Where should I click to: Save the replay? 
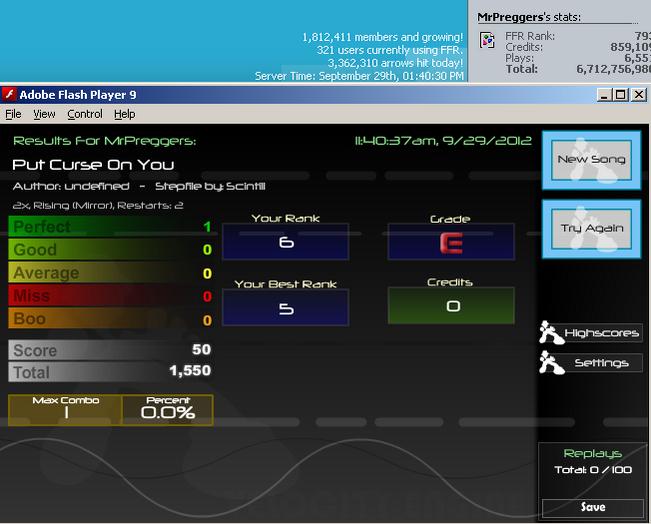coord(593,507)
